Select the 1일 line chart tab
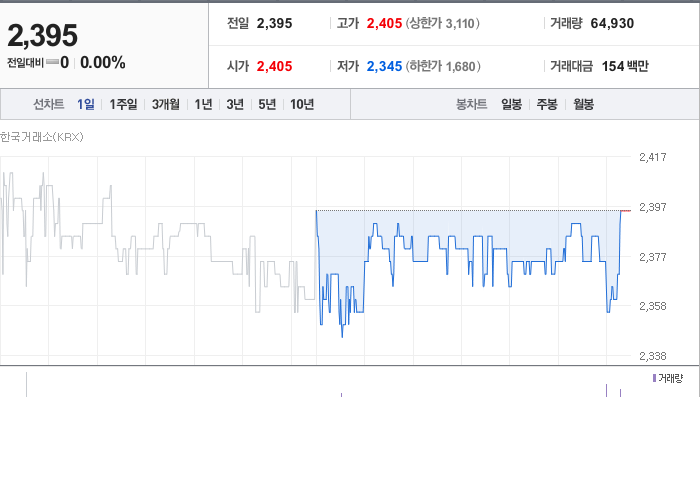The image size is (700, 490). coord(86,104)
